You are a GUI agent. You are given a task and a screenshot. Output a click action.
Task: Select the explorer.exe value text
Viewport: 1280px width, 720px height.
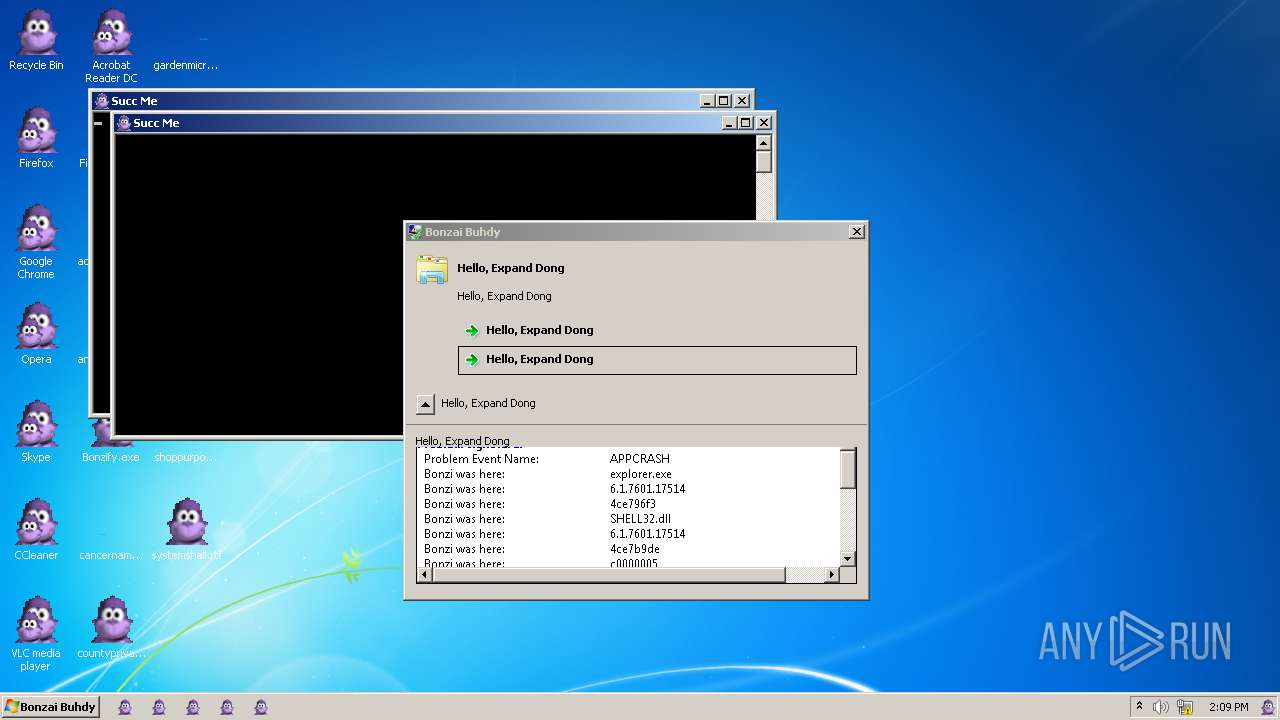[641, 474]
